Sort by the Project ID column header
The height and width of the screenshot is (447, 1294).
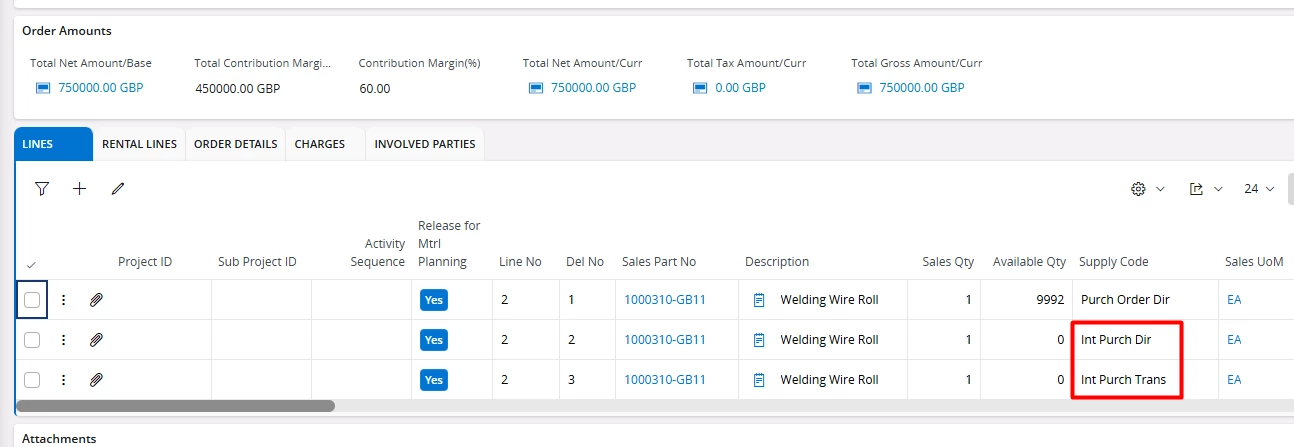pos(145,262)
